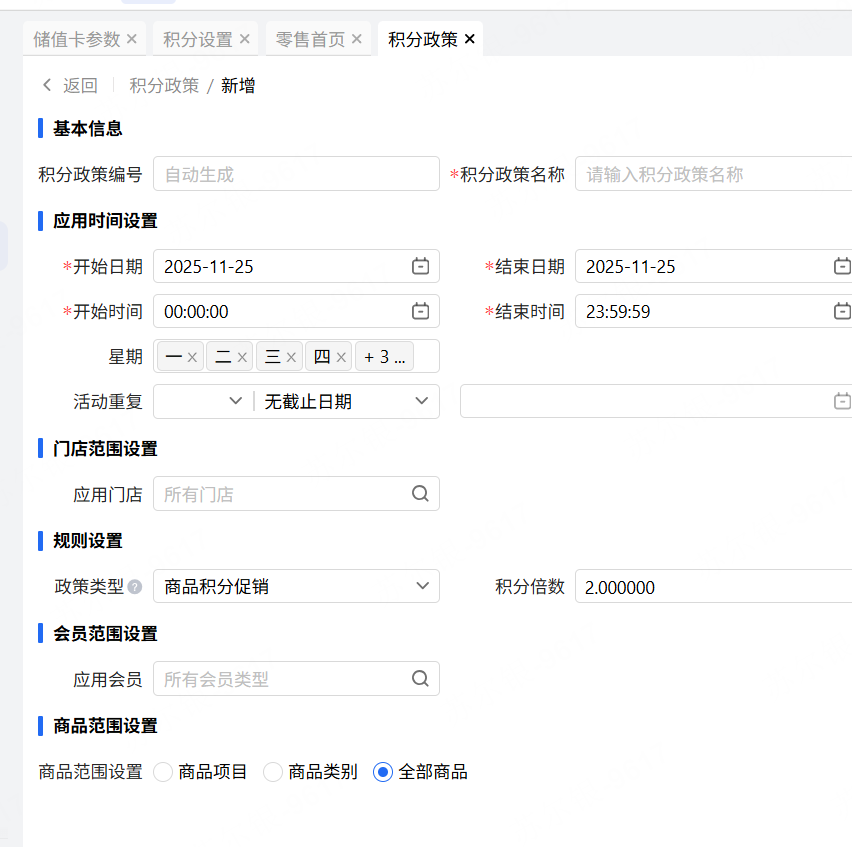The width and height of the screenshot is (852, 847).
Task: Select the 商品项目 radio button
Action: point(163,772)
